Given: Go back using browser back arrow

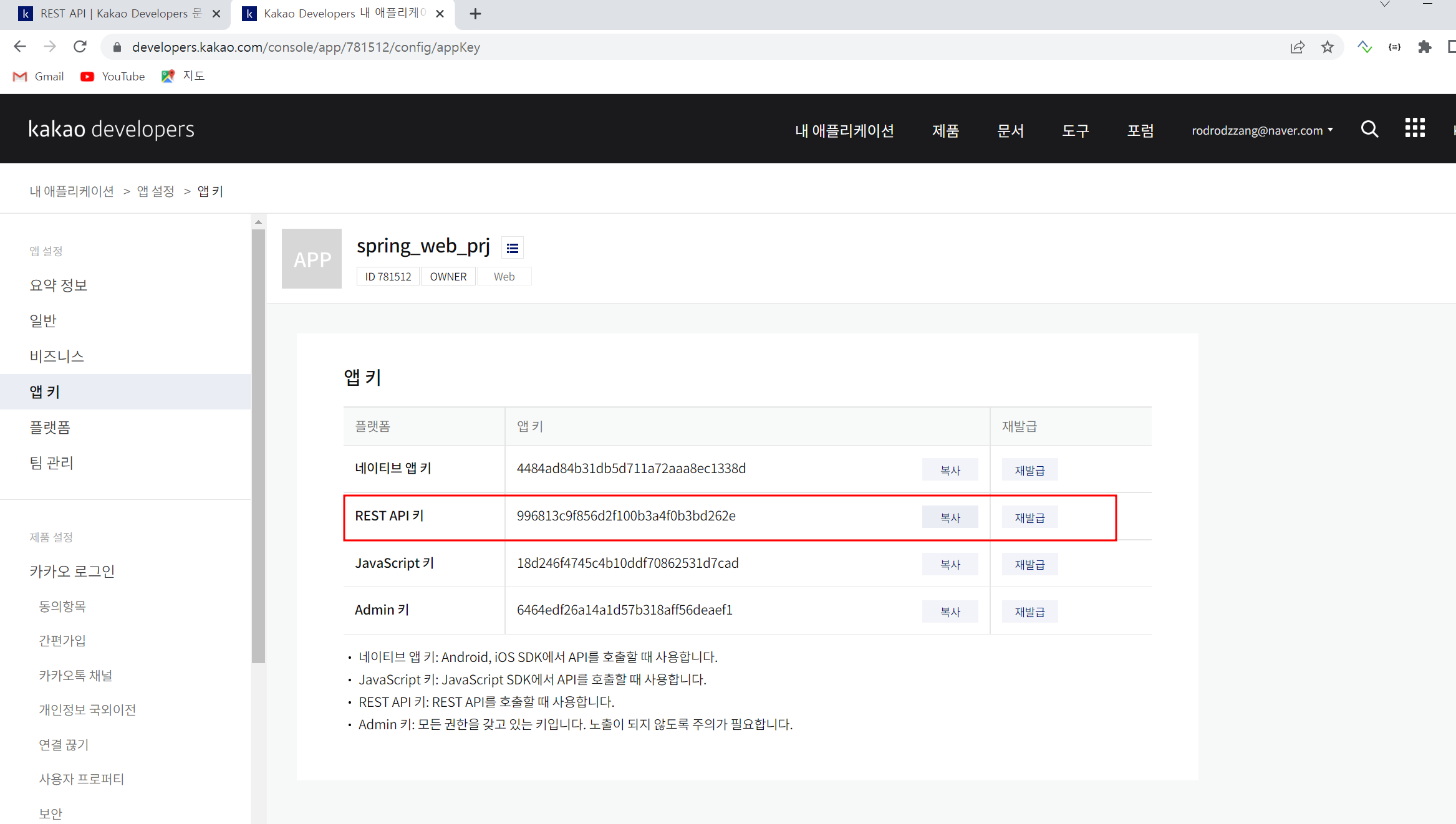Looking at the screenshot, I should tap(20, 47).
